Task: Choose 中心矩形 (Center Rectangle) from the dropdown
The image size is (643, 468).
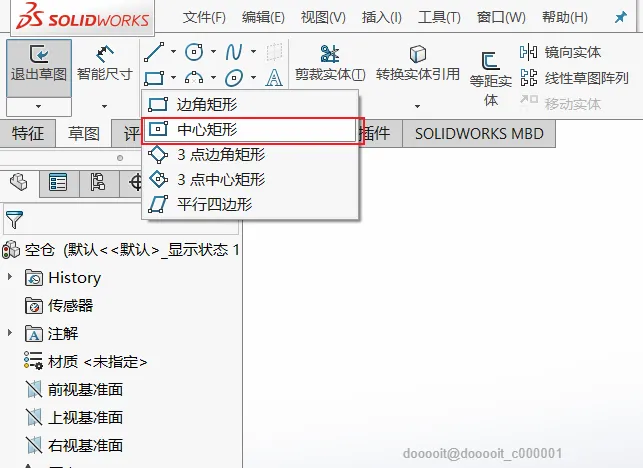Action: click(250, 130)
